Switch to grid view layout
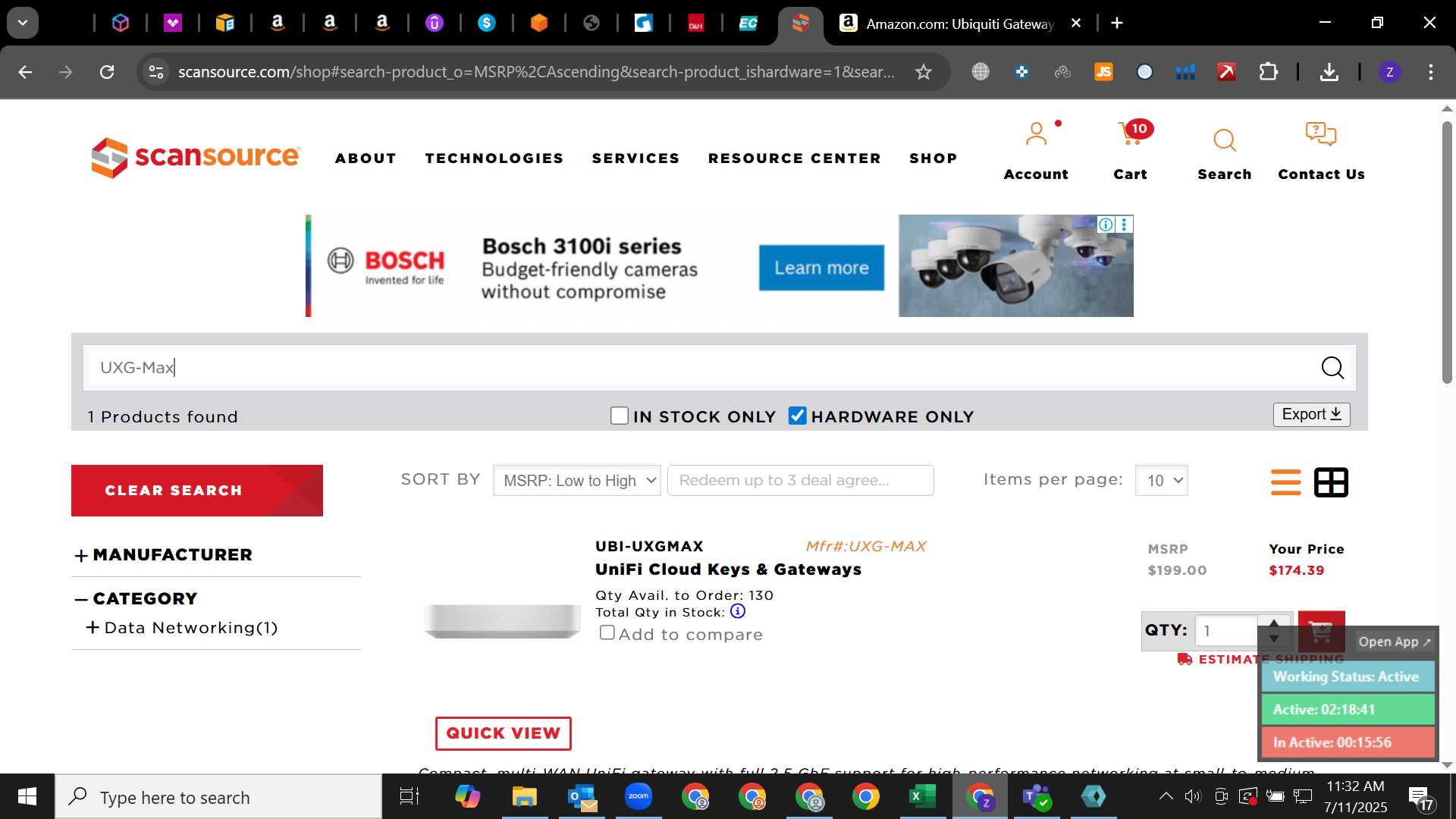Viewport: 1456px width, 819px height. 1331,482
